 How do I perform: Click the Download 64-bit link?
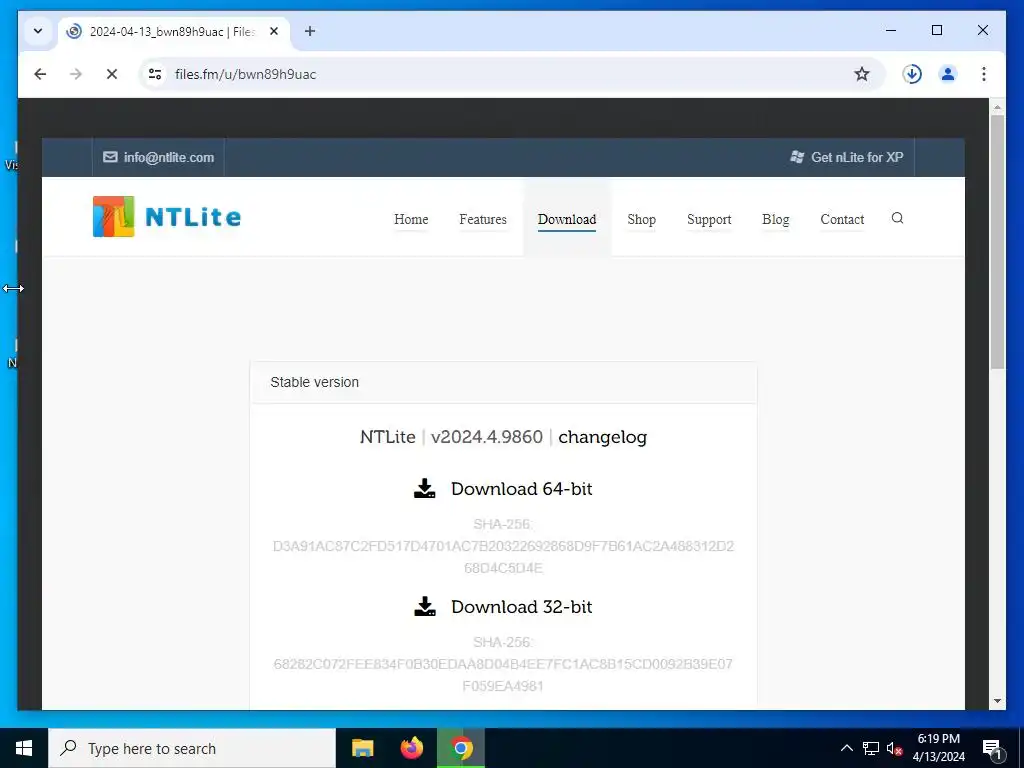[x=521, y=488]
